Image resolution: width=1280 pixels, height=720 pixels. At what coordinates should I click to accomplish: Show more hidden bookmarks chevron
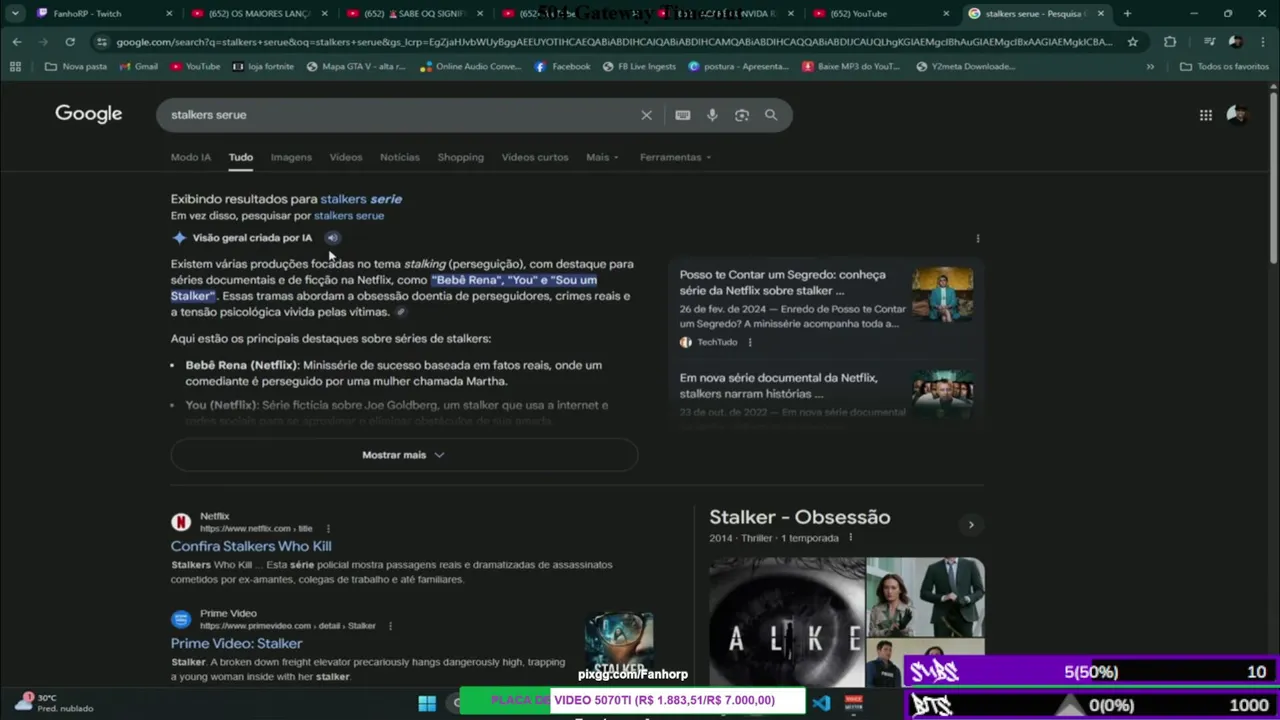tap(1150, 67)
